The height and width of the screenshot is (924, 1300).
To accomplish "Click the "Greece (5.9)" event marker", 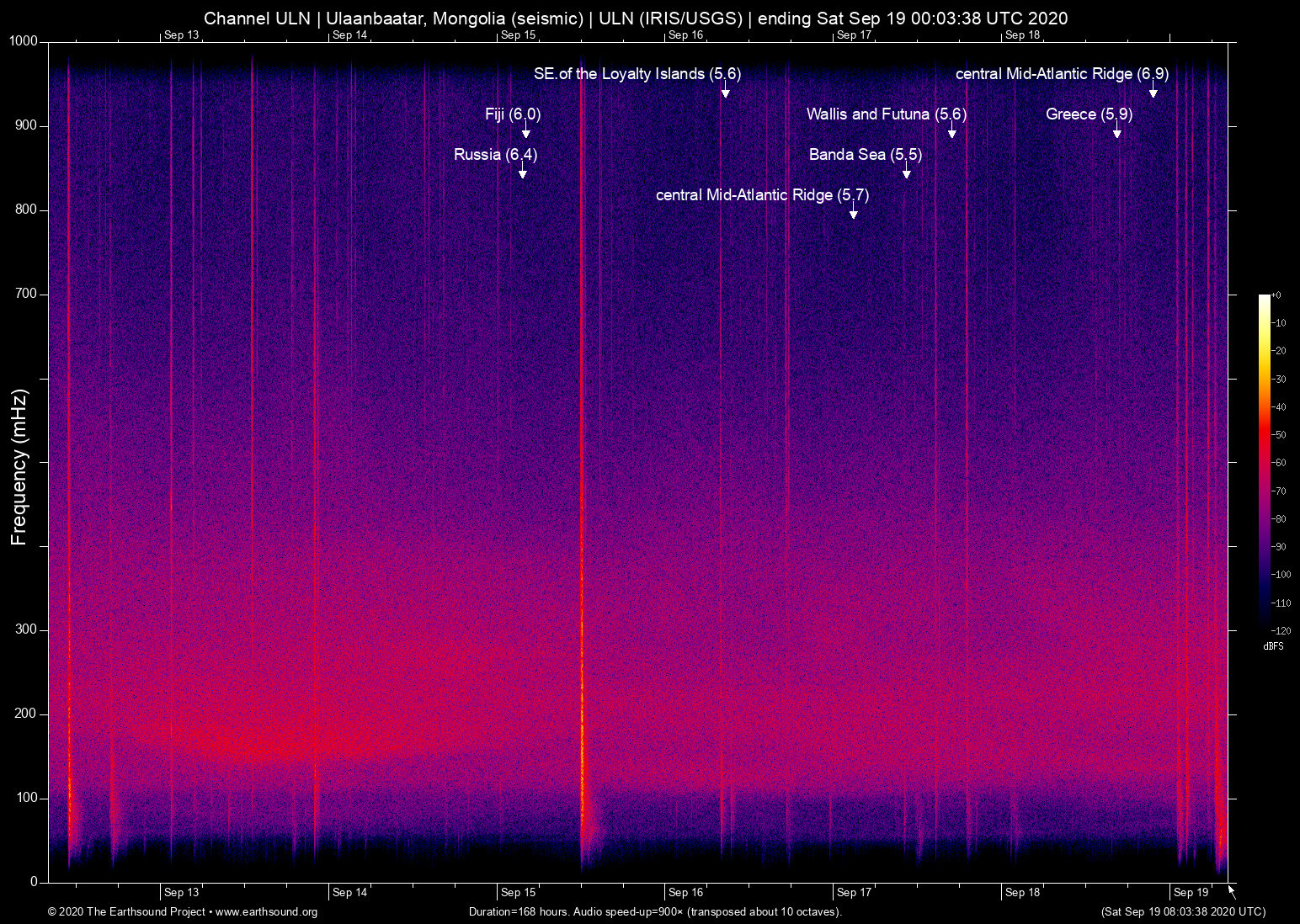I will coord(1090,114).
